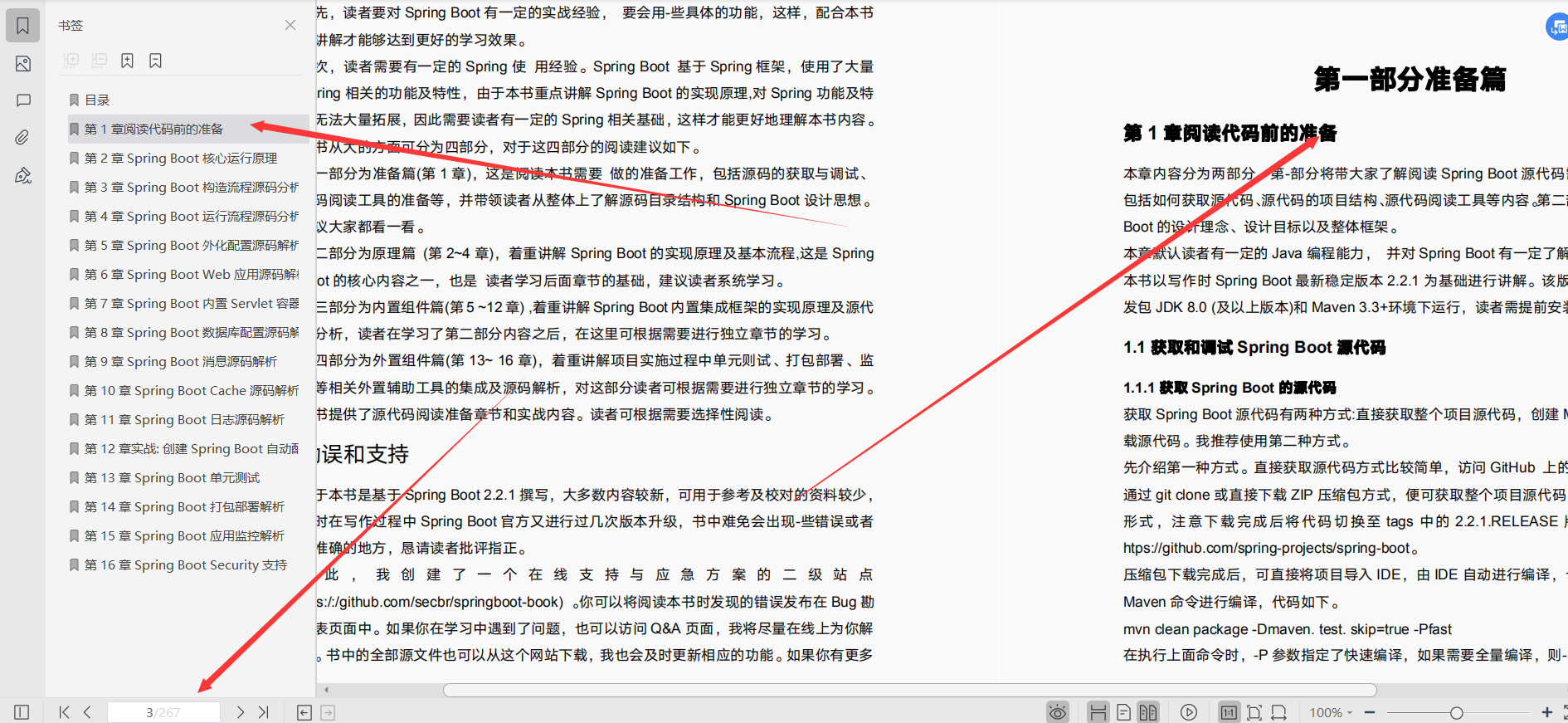The image size is (1568, 723).
Task: Click the blue floating assistant icon
Action: pos(1558,27)
